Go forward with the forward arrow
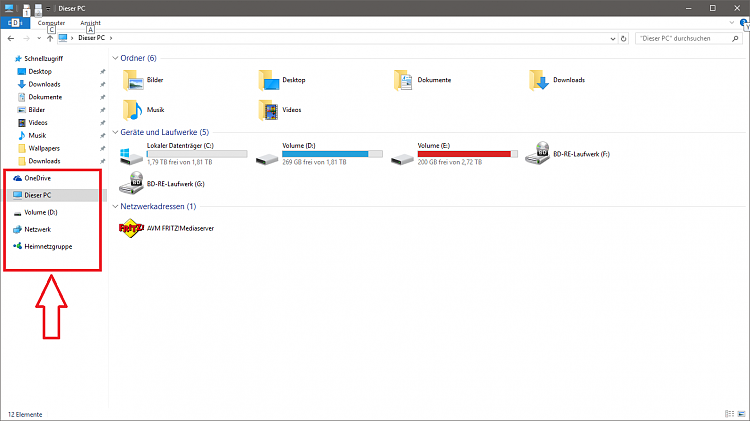Screen dimensions: 750x421 (26, 38)
